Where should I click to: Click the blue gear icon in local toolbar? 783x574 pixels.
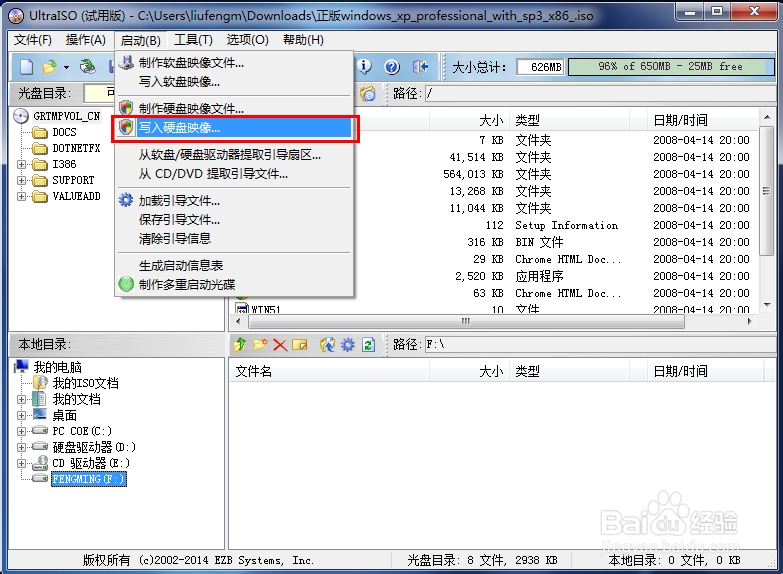pos(348,344)
